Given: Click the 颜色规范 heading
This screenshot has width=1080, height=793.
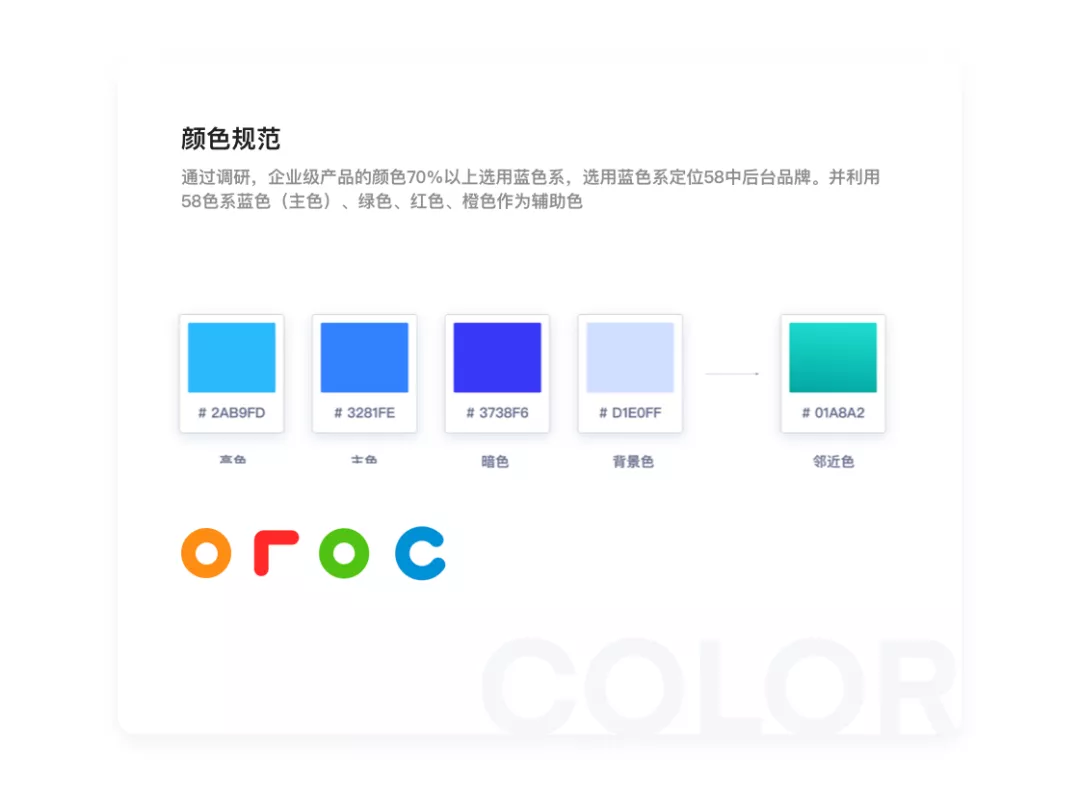Looking at the screenshot, I should click(231, 138).
